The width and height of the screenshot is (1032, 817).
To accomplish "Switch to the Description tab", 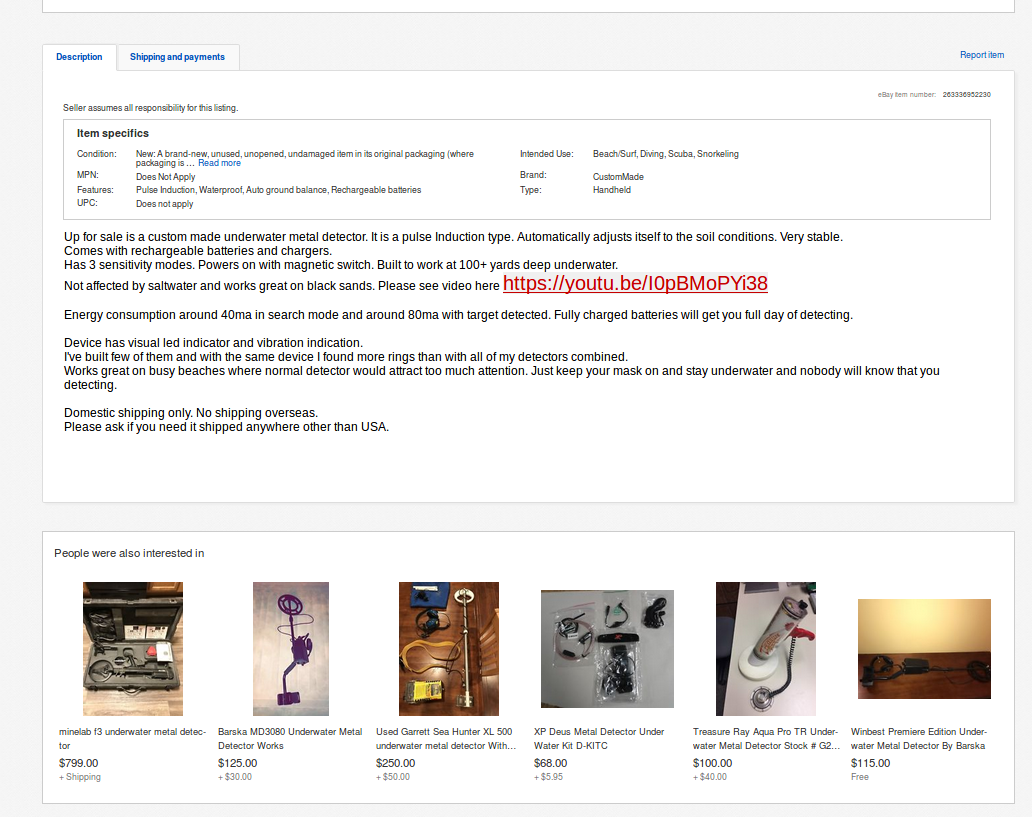I will (x=79, y=57).
